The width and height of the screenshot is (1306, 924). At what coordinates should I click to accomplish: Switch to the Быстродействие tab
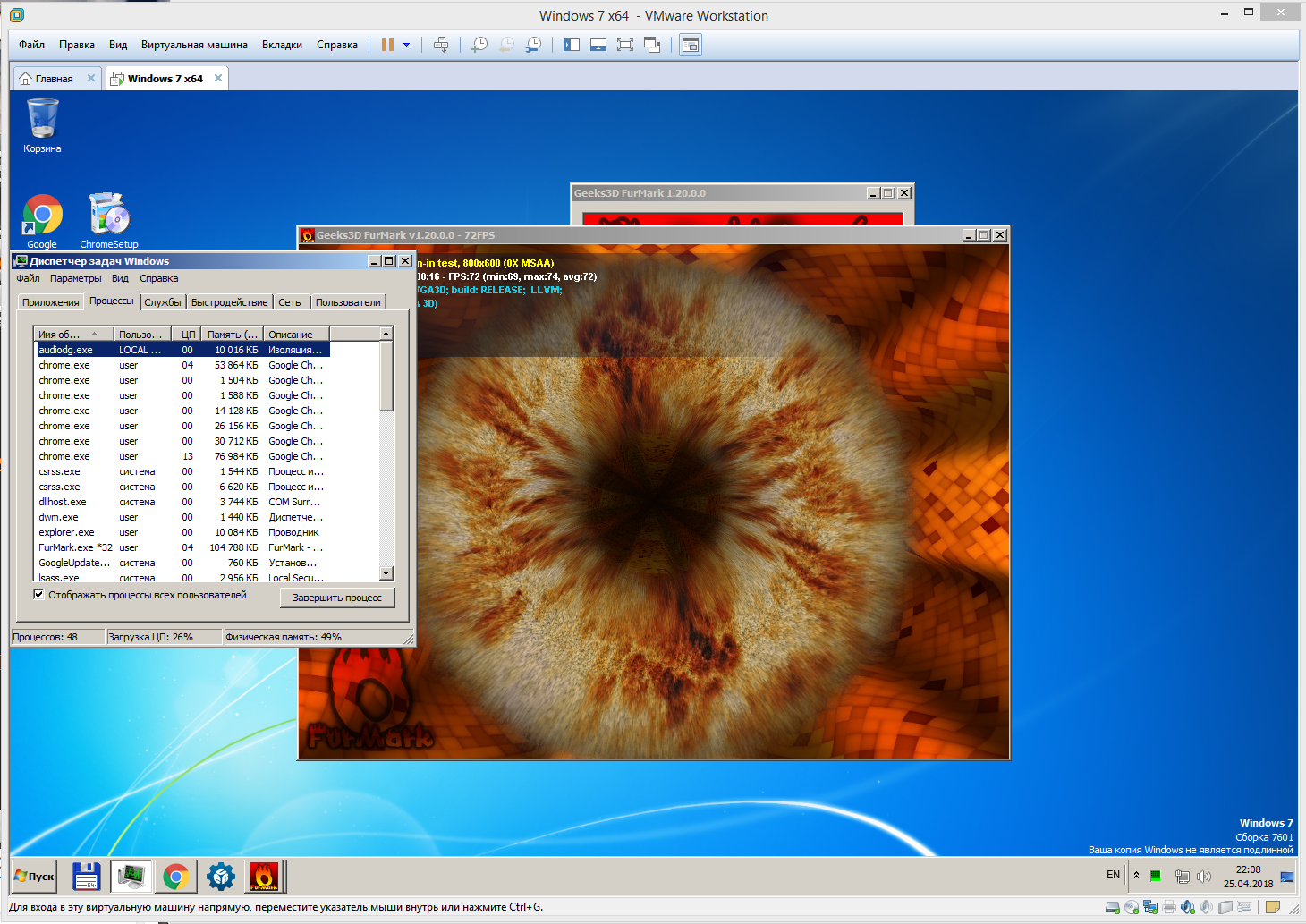229,302
